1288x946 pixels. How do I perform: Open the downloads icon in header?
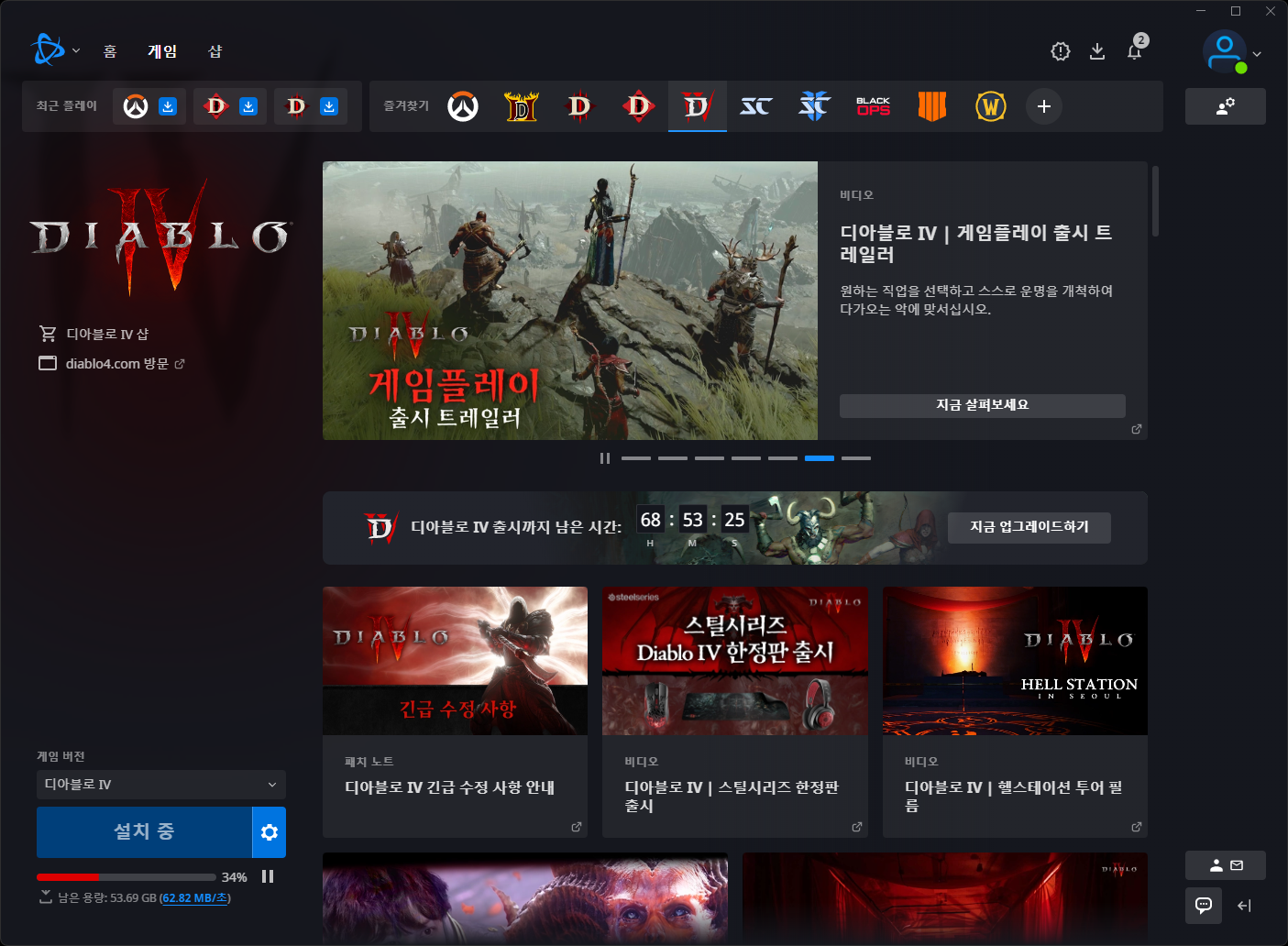click(x=1097, y=51)
